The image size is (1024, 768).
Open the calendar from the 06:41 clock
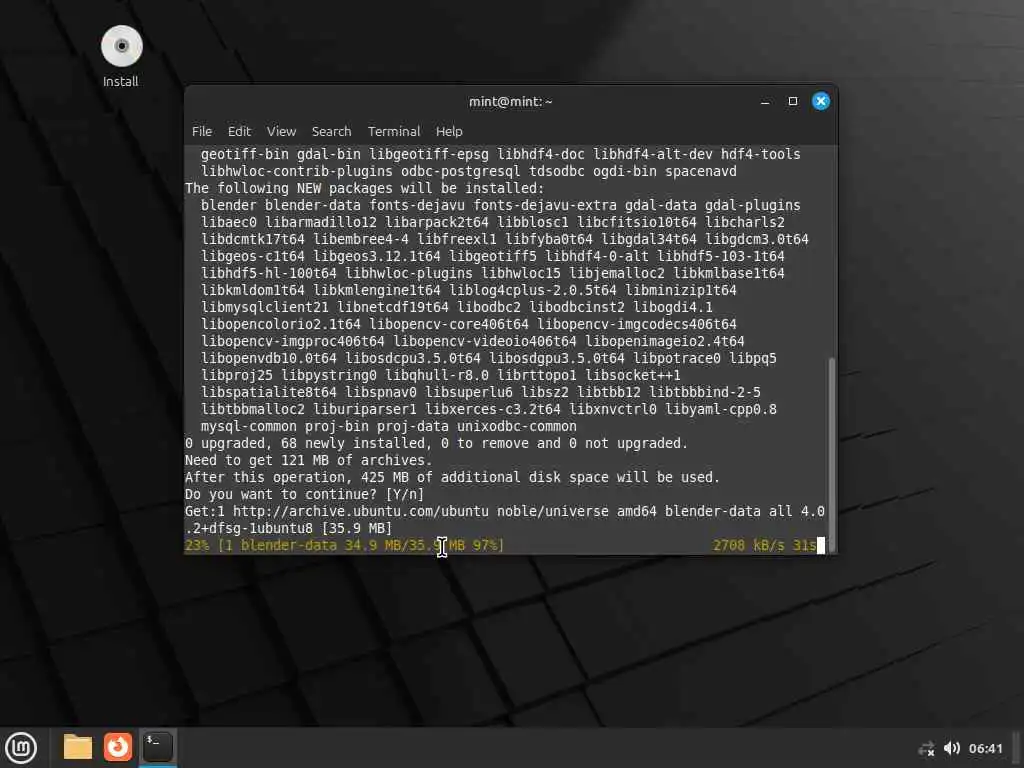point(985,748)
